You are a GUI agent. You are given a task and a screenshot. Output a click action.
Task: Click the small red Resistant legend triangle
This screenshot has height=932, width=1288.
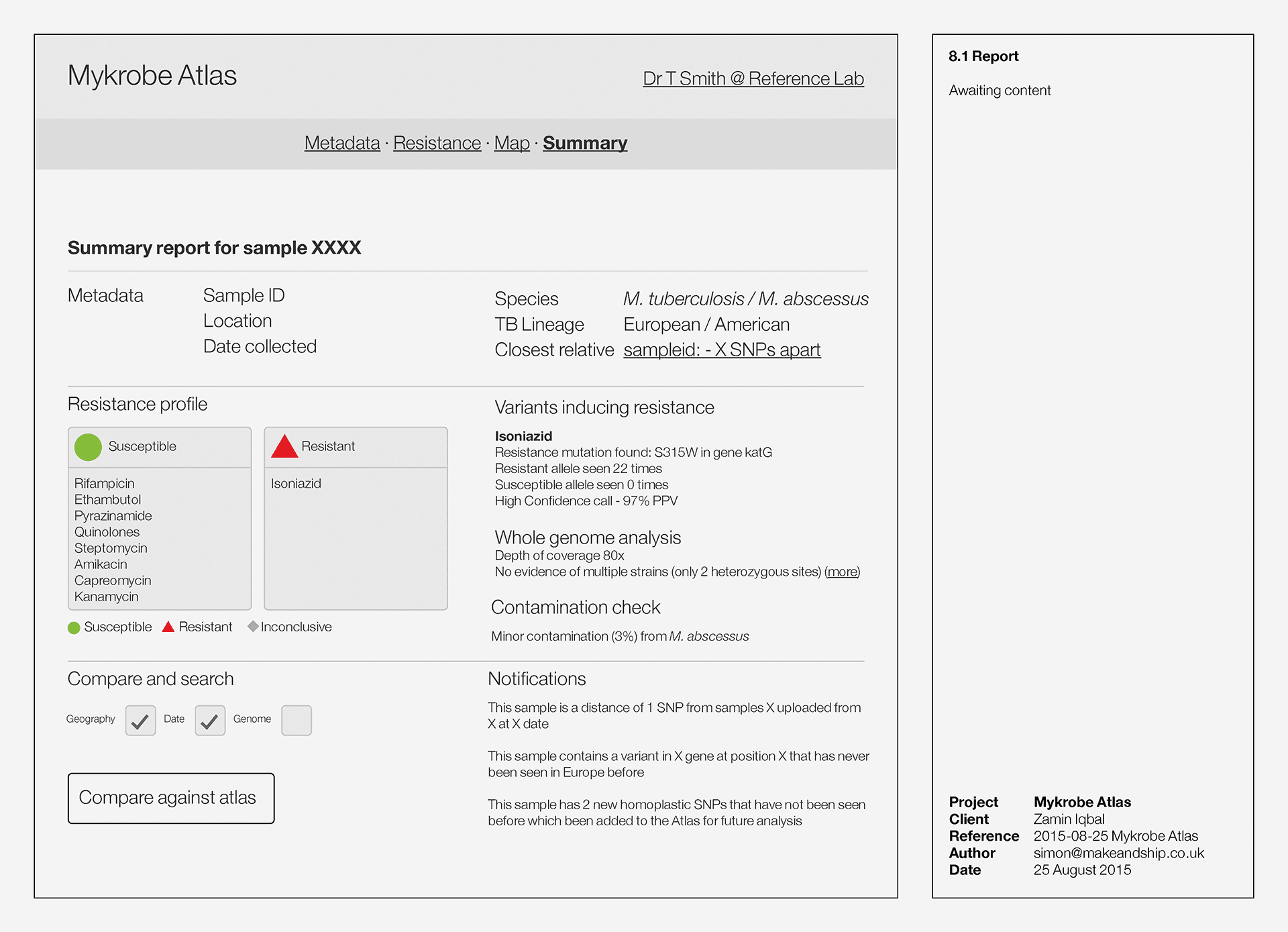click(168, 627)
